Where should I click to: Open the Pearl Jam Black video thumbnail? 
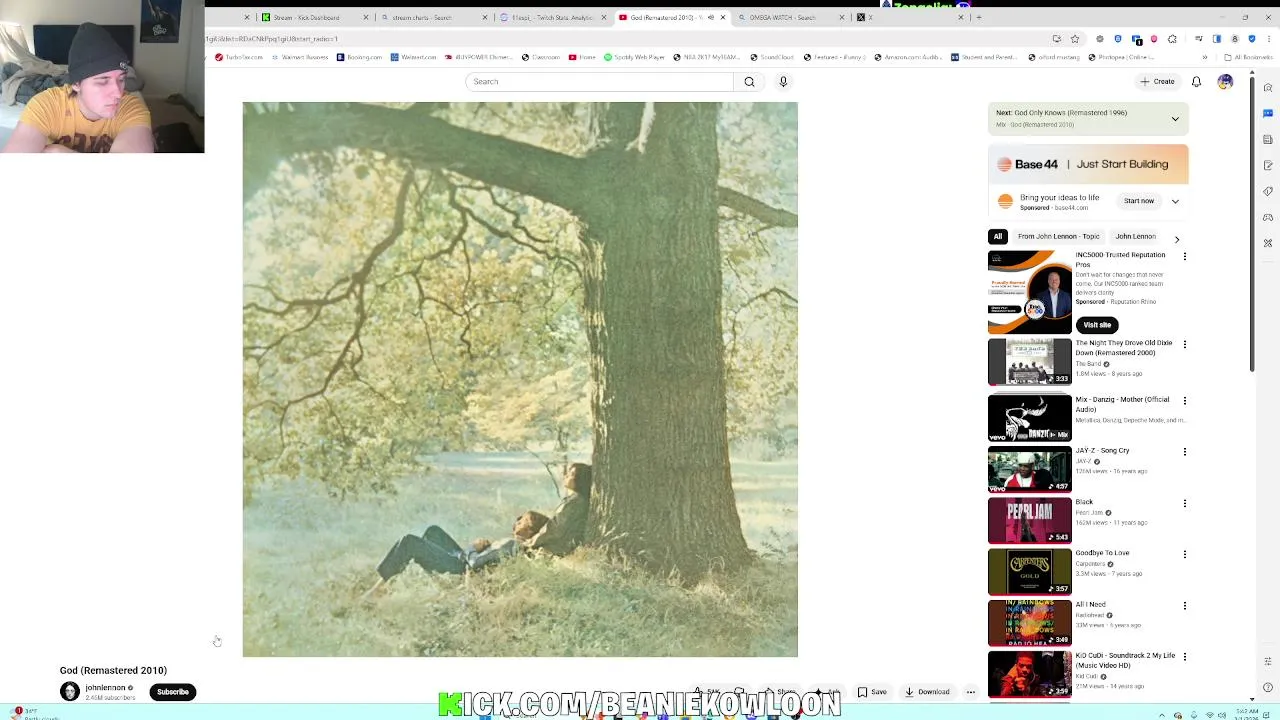pos(1029,520)
